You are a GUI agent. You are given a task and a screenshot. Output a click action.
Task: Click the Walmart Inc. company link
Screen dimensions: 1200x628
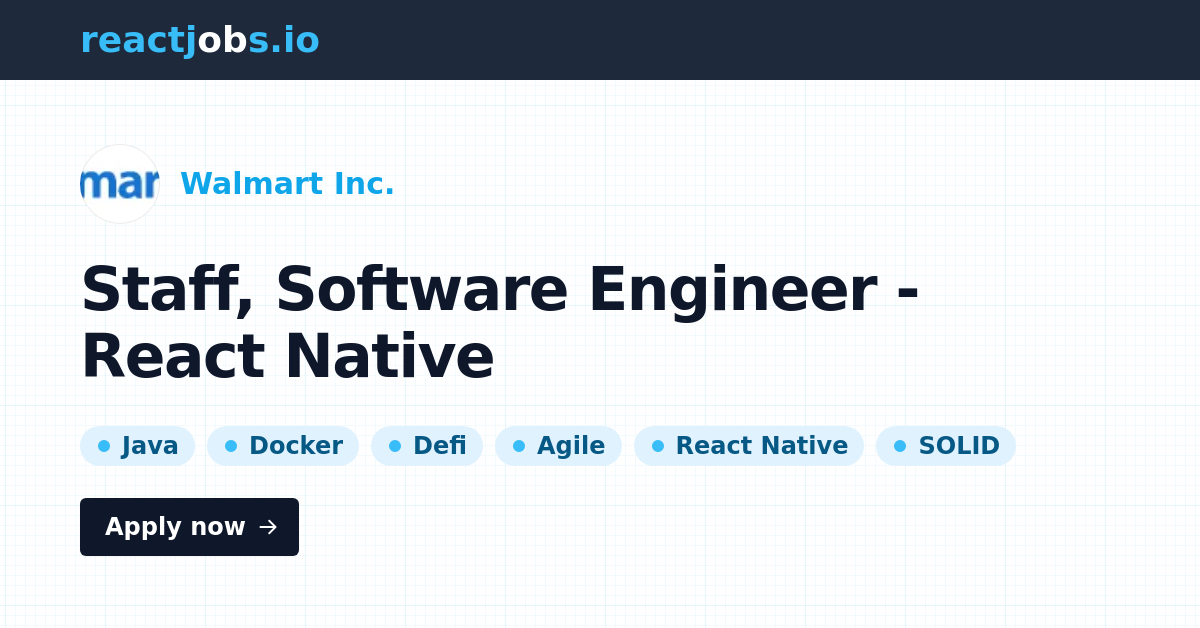(x=287, y=184)
